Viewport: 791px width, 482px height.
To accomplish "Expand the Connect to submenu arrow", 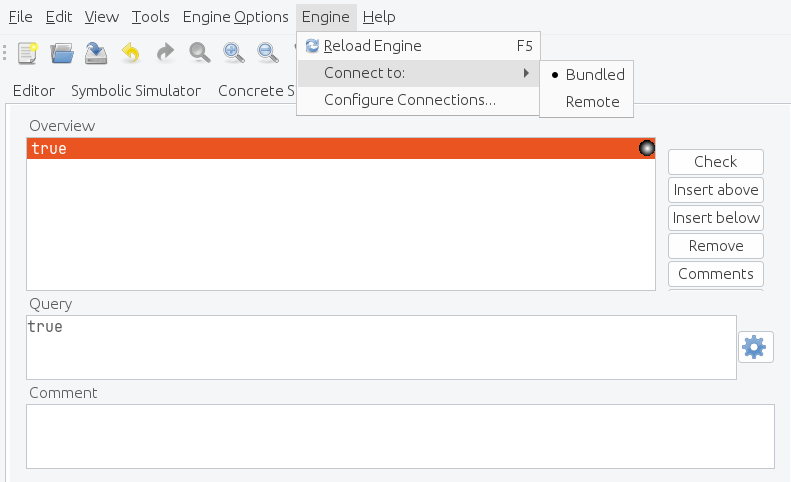I will [526, 73].
